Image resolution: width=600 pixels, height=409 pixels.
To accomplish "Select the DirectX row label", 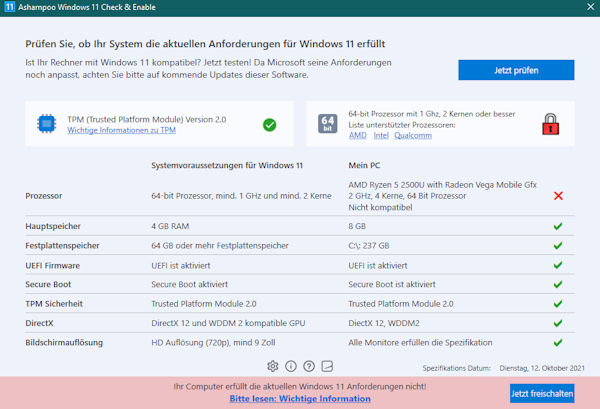I will 39,323.
